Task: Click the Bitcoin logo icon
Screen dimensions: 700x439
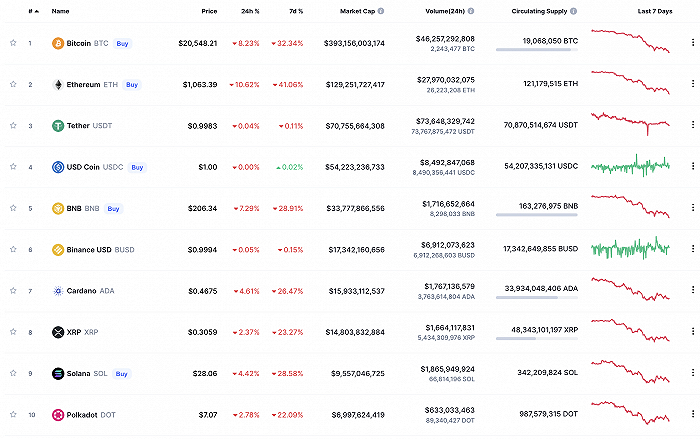Action: (x=58, y=44)
